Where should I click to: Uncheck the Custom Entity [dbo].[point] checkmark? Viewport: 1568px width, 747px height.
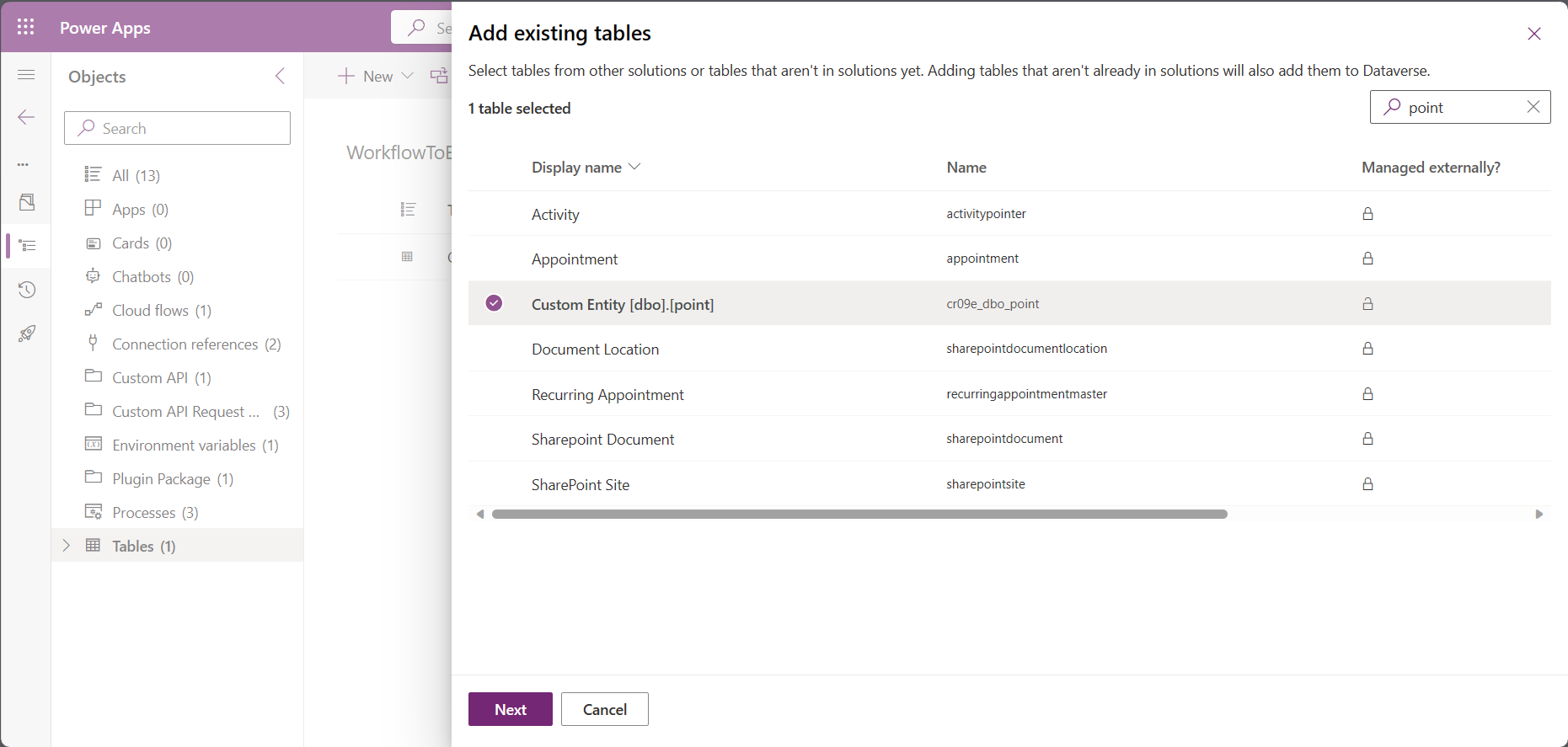pyautogui.click(x=495, y=303)
